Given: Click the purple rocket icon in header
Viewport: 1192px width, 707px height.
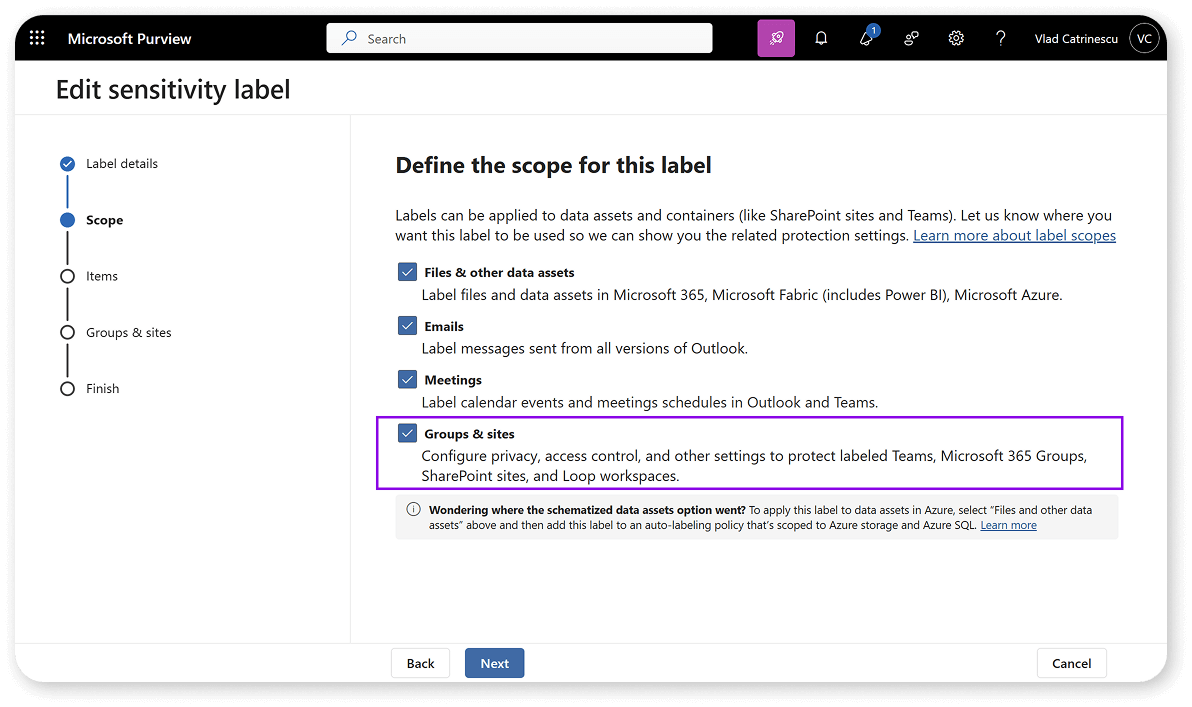Looking at the screenshot, I should (776, 38).
